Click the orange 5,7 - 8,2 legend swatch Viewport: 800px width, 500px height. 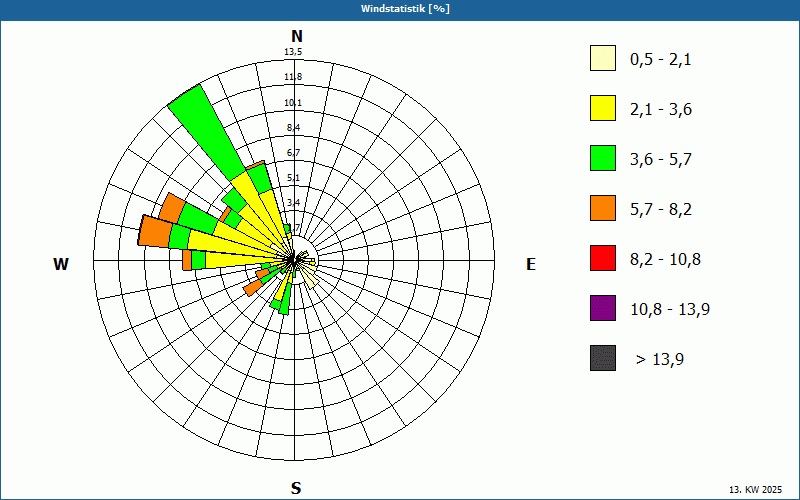pyautogui.click(x=603, y=208)
